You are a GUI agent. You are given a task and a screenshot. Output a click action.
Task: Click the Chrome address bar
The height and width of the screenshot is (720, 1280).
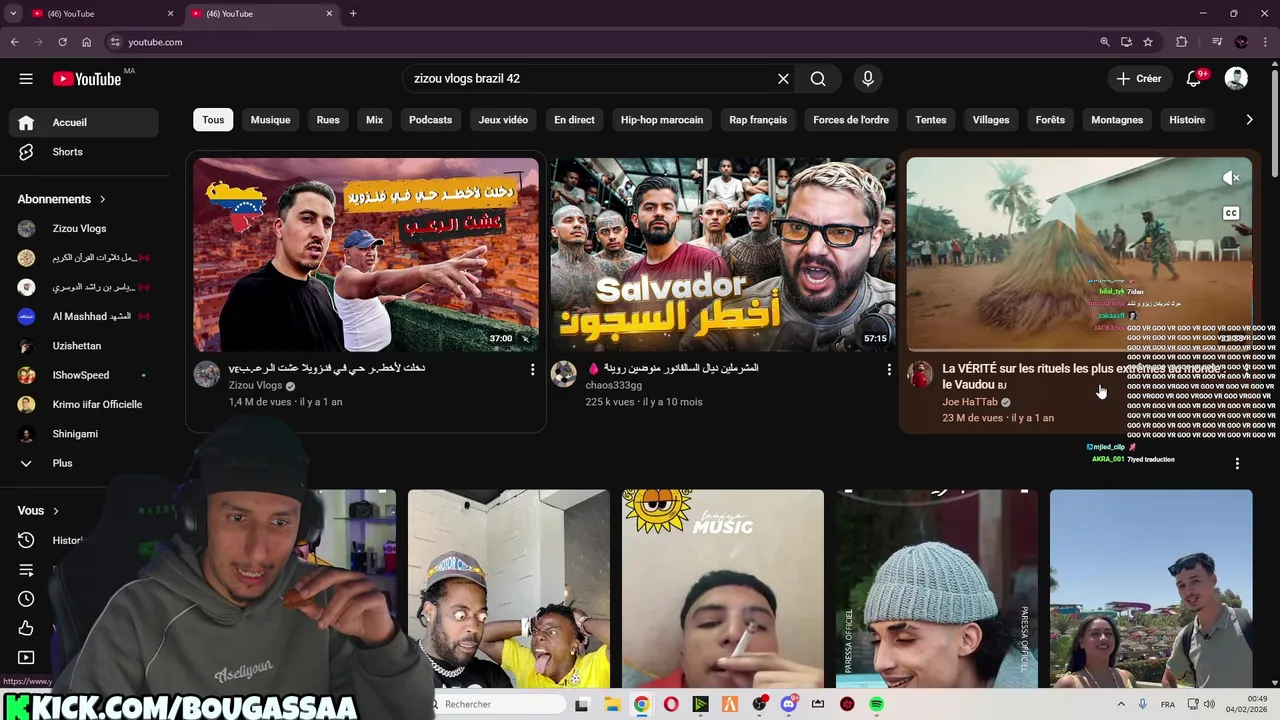tap(600, 42)
